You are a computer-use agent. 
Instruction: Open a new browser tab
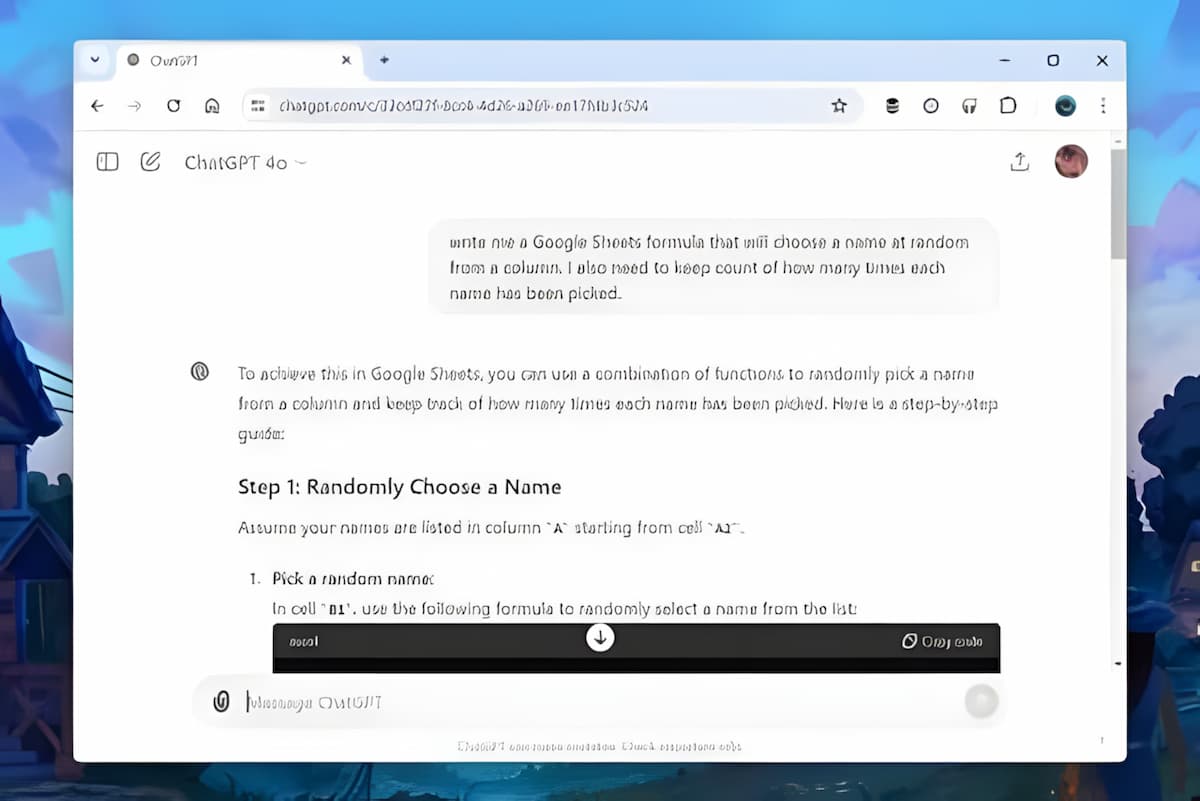(x=384, y=61)
